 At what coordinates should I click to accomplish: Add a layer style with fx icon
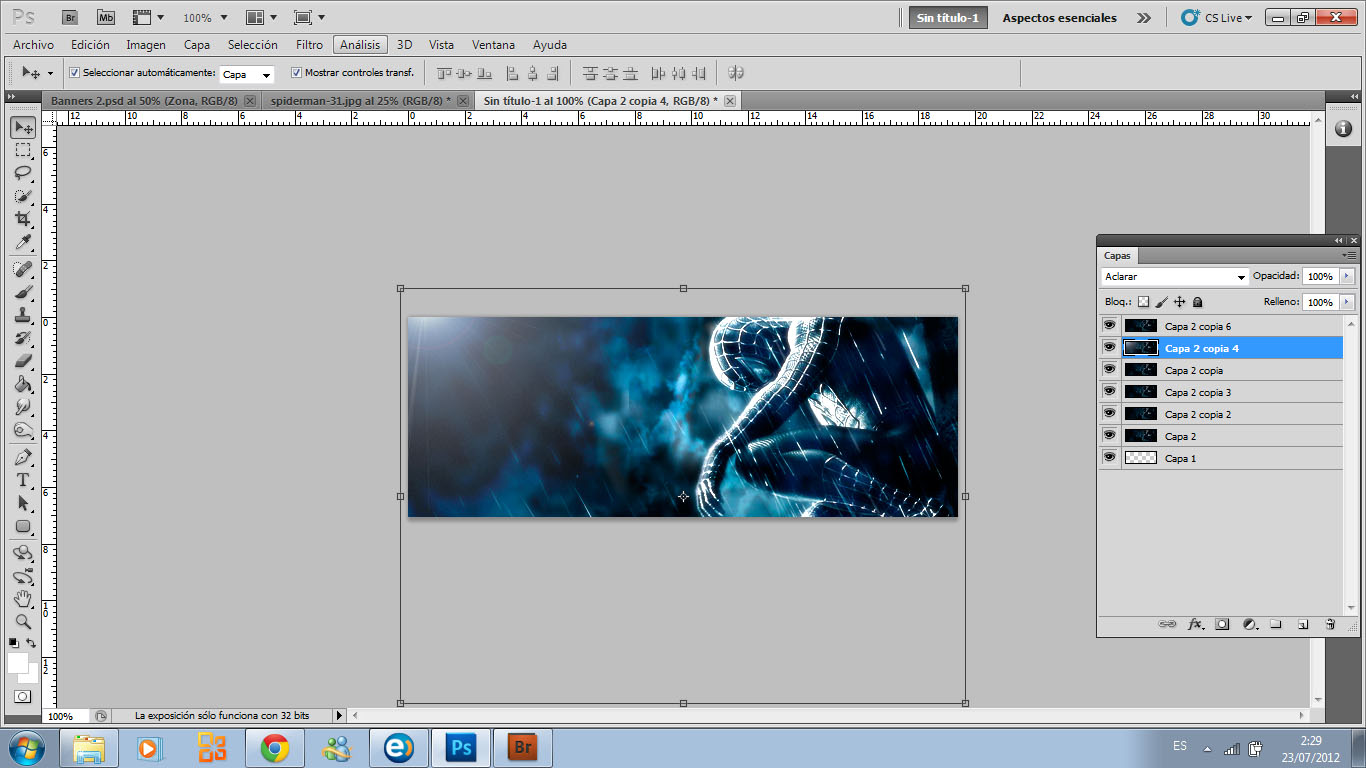click(x=1195, y=624)
